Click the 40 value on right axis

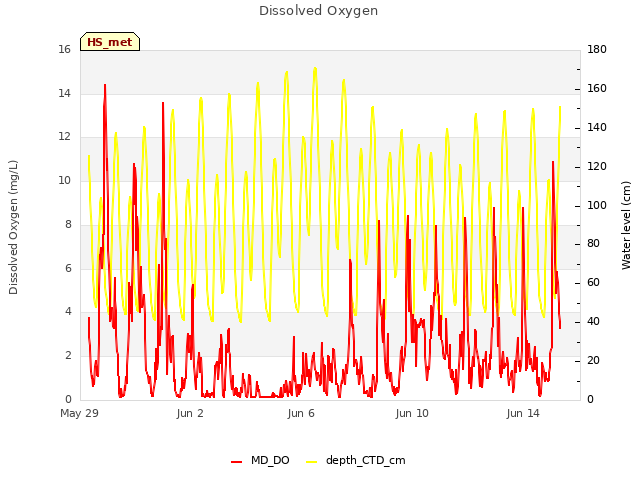tap(593, 322)
